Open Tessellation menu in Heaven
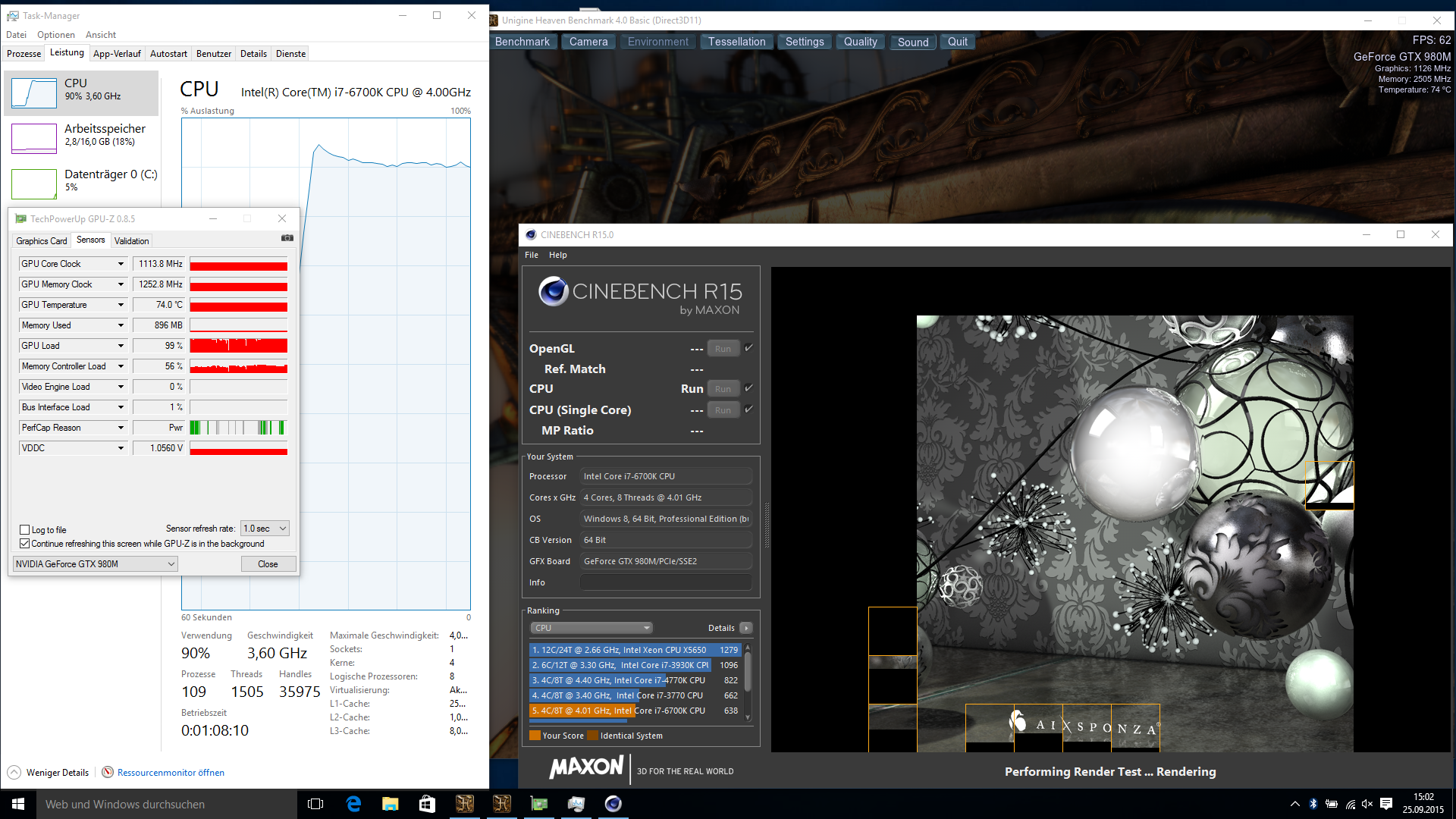 click(x=737, y=42)
